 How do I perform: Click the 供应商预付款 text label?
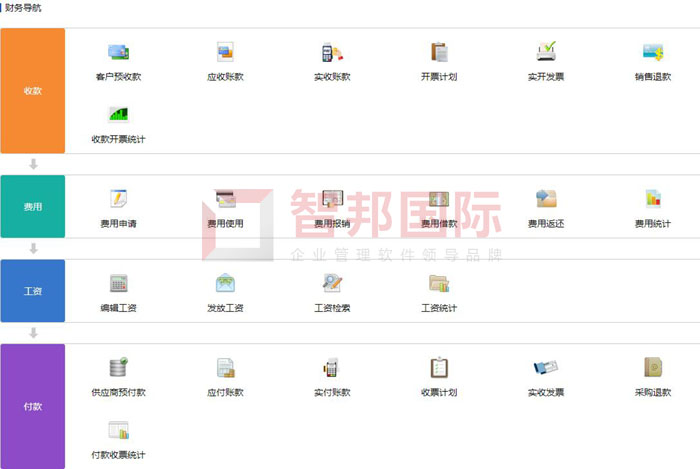point(118,392)
